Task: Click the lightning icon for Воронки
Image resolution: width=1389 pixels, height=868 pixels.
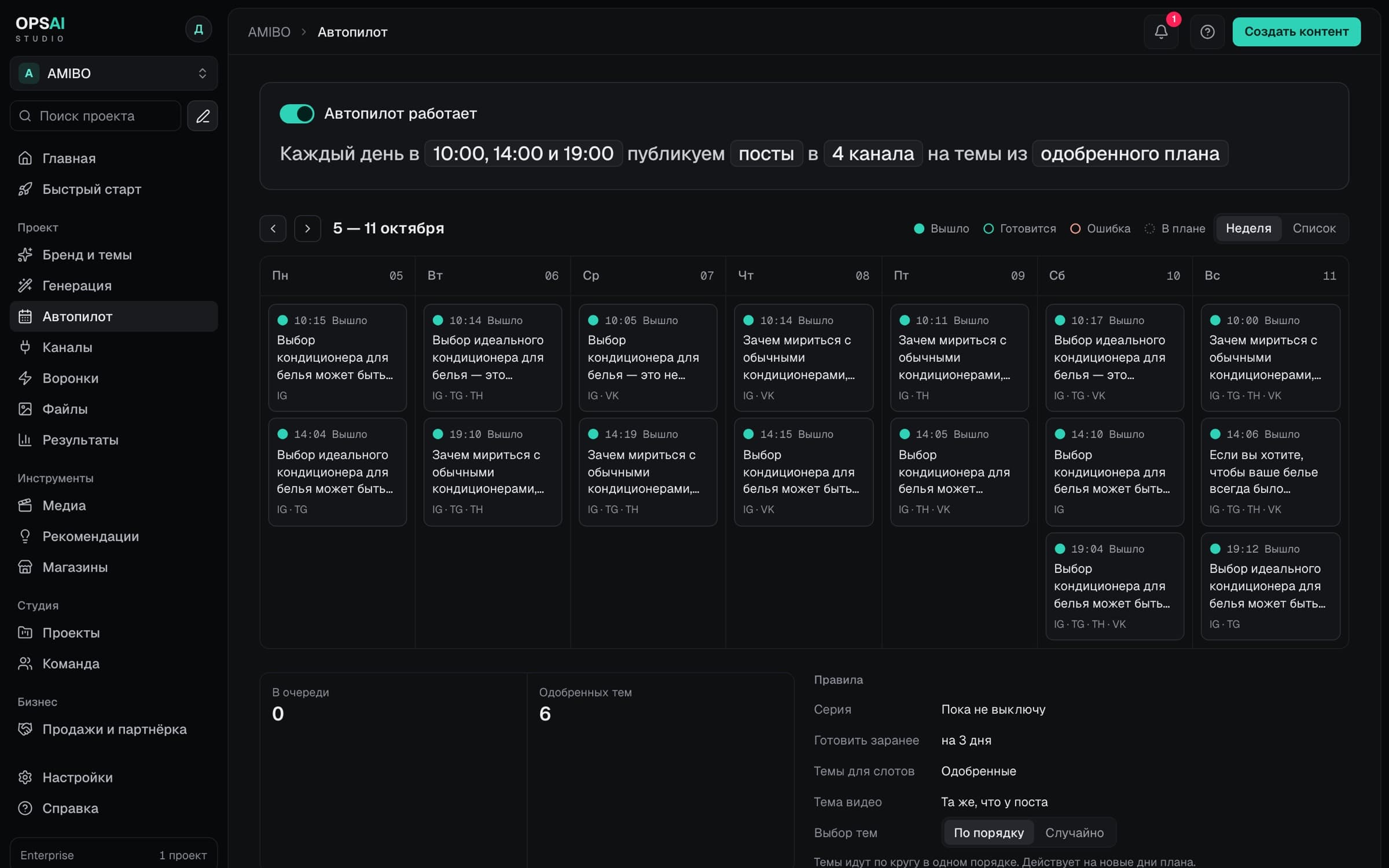Action: pos(25,378)
